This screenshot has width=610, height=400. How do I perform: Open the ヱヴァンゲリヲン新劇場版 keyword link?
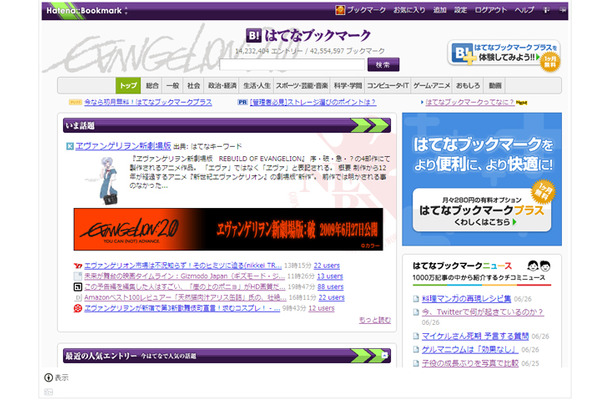click(x=123, y=146)
